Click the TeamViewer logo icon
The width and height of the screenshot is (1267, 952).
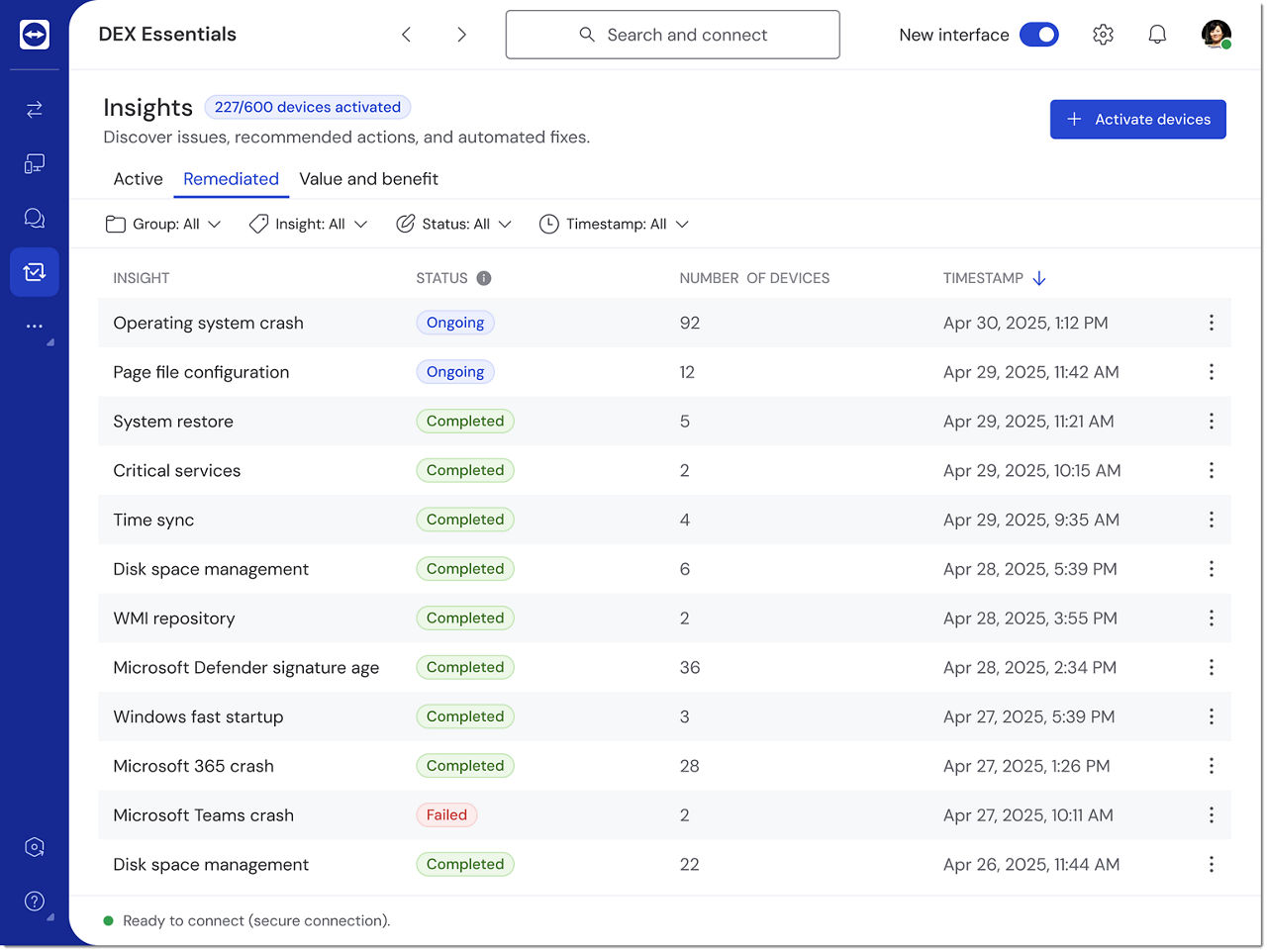(x=35, y=35)
